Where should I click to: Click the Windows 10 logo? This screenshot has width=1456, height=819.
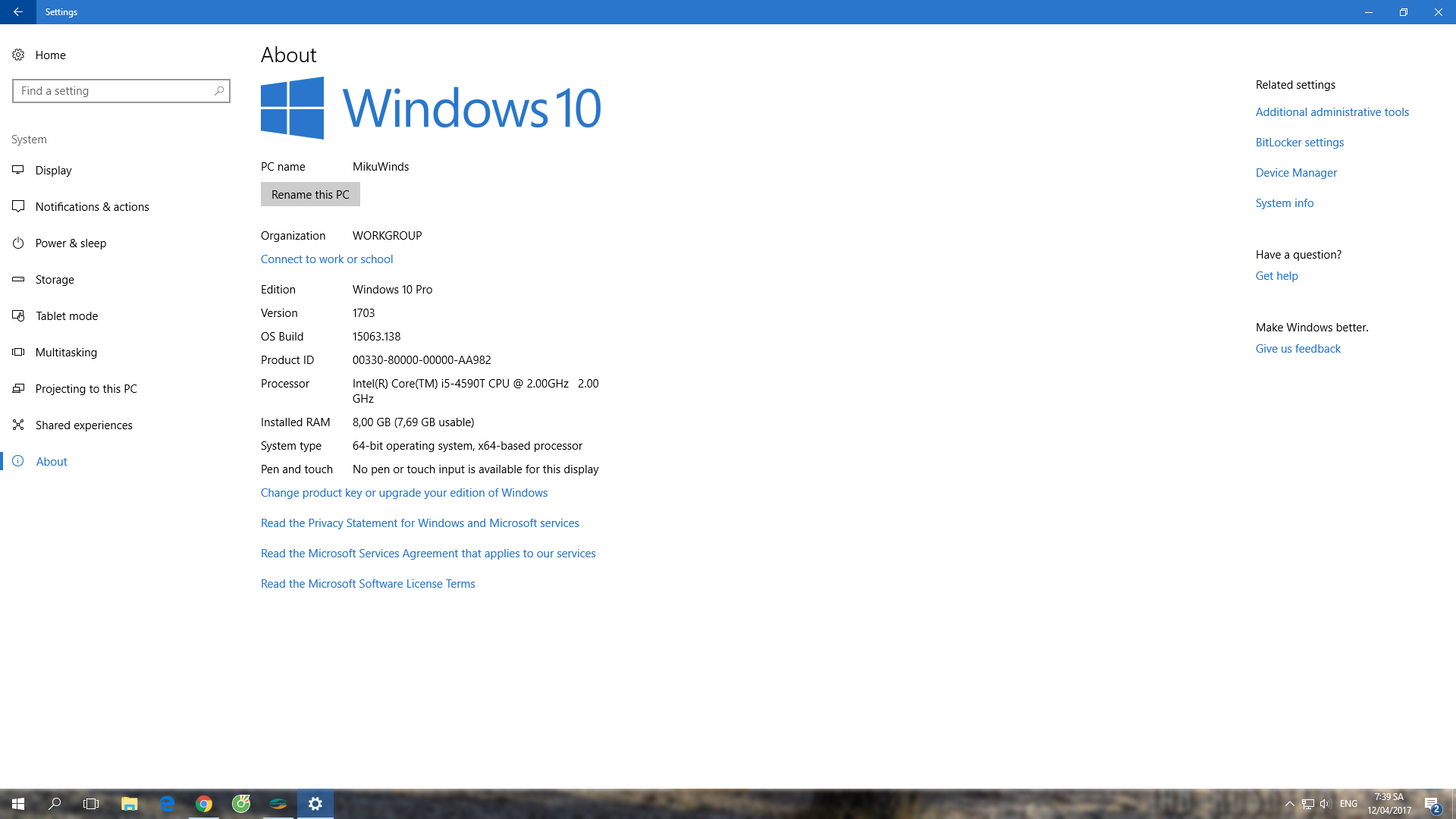(x=431, y=108)
